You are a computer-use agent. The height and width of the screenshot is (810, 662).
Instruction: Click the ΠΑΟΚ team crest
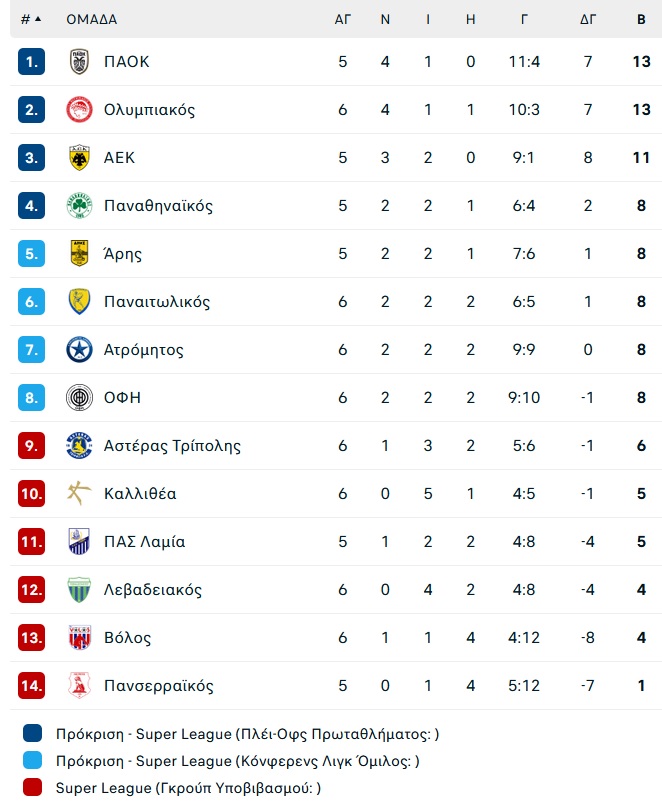click(79, 61)
